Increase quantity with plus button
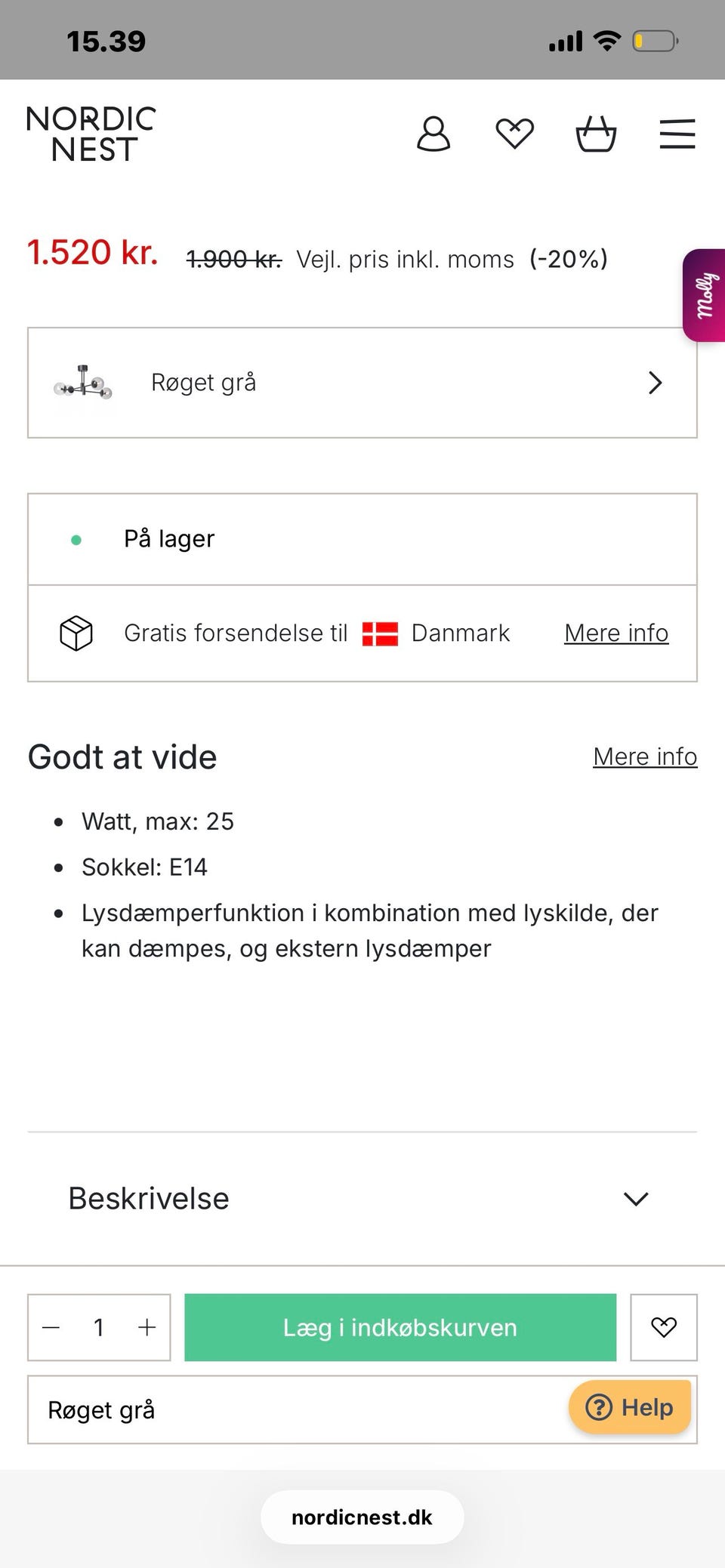 (x=147, y=1327)
